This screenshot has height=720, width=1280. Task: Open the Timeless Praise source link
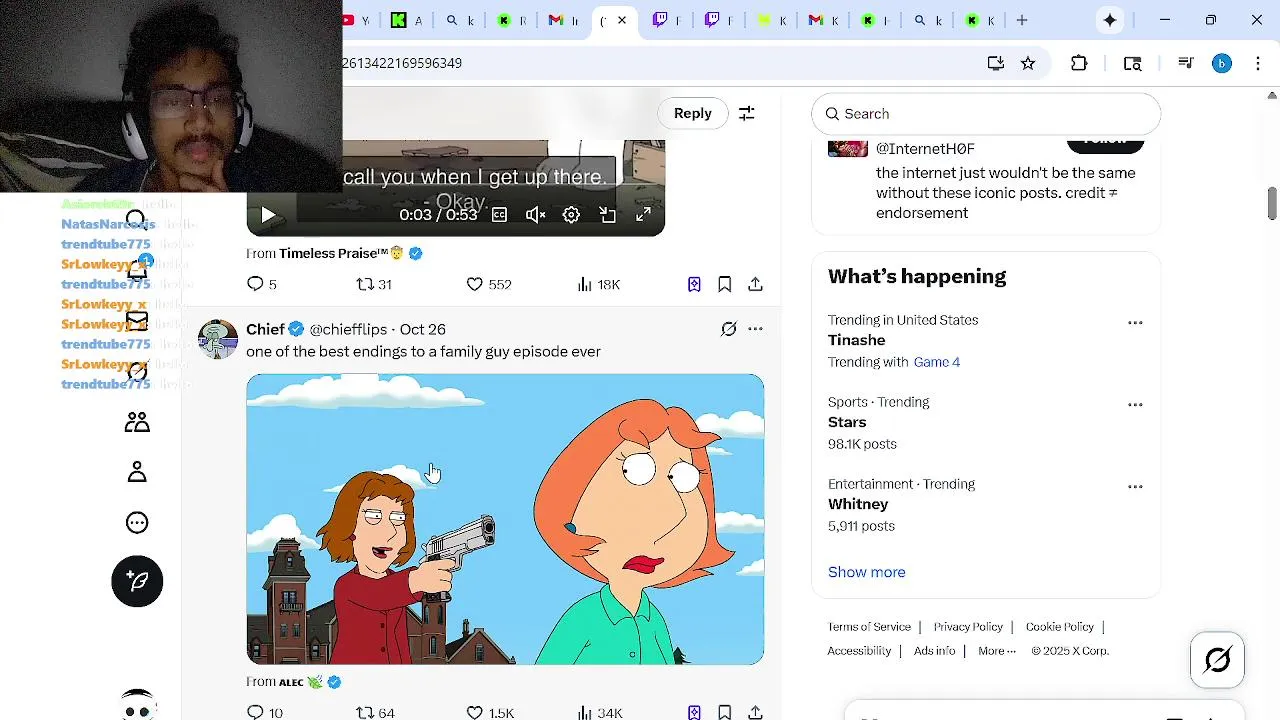coord(340,253)
